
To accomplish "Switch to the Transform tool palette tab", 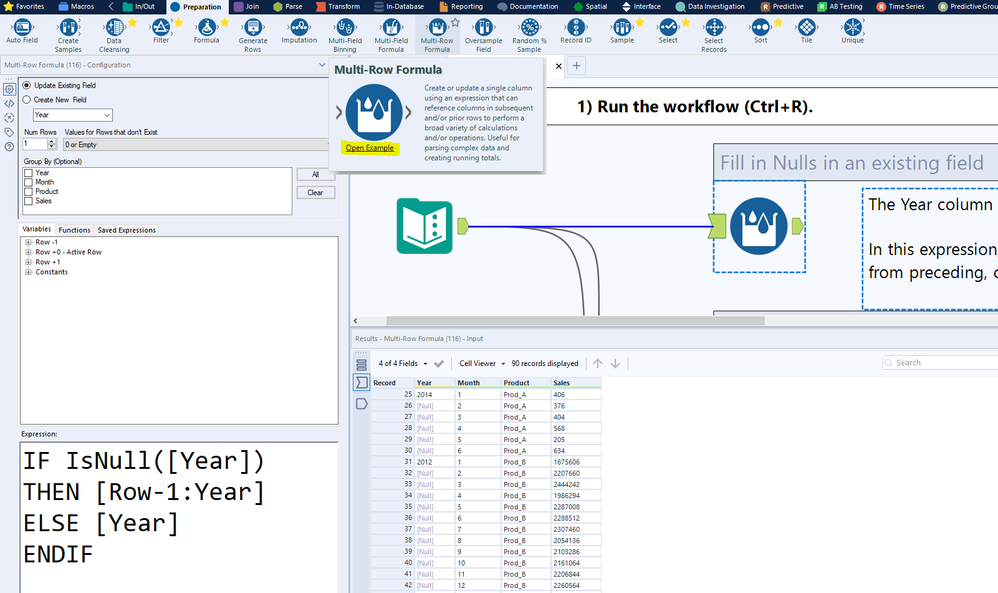I will (338, 6).
